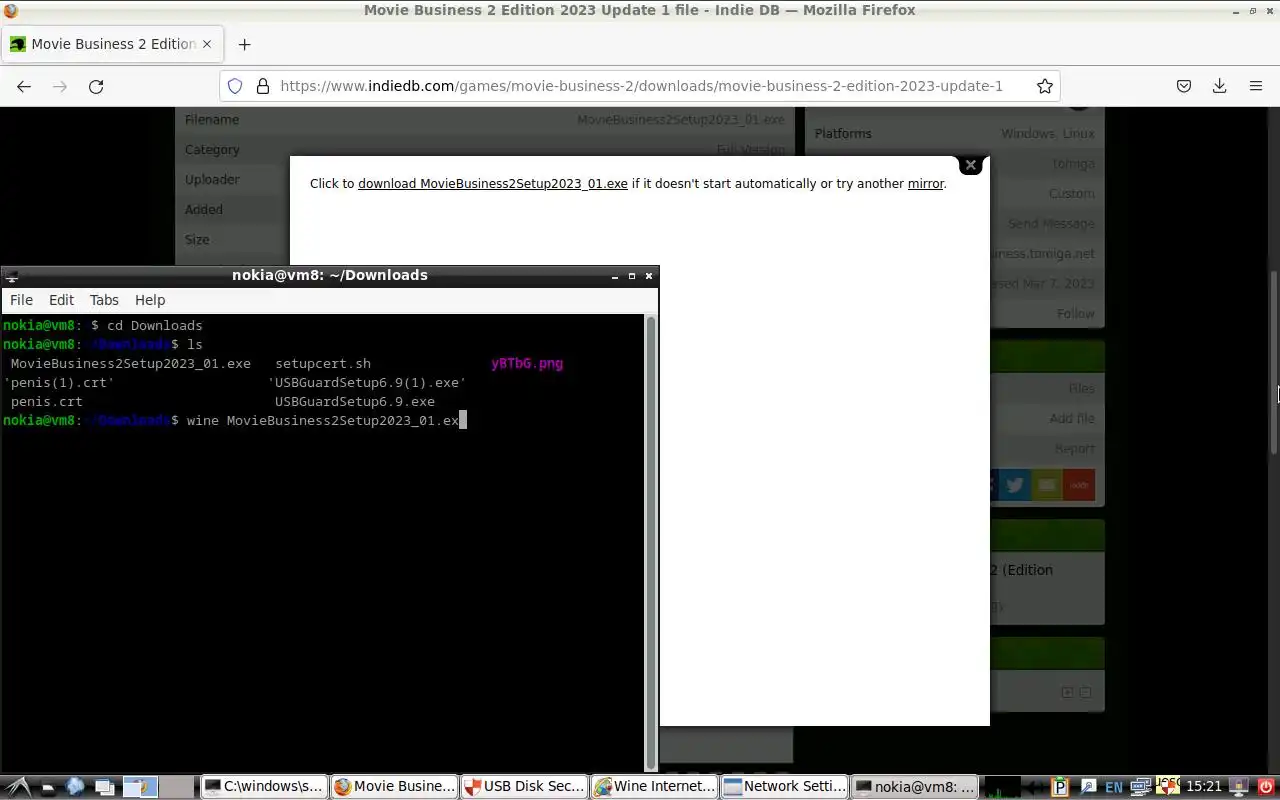Go forward in Firefox navigation
The image size is (1280, 800).
[60, 86]
